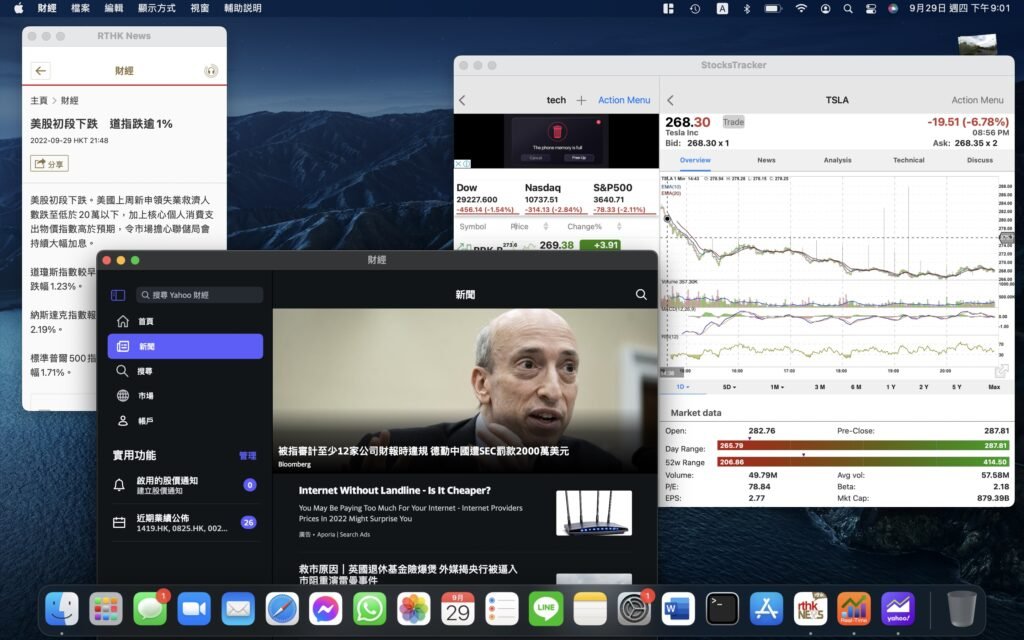This screenshot has width=1024, height=640.
Task: Open Action Menu in the TSLA pane
Action: pyautogui.click(x=977, y=100)
